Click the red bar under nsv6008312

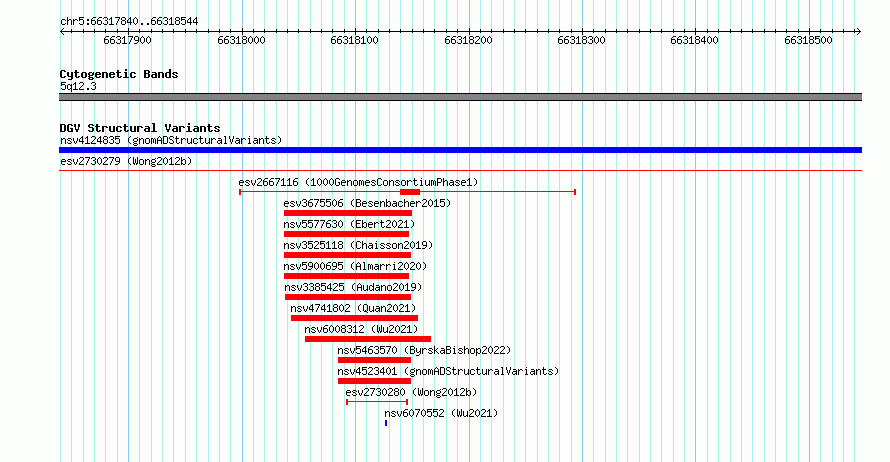pos(368,339)
